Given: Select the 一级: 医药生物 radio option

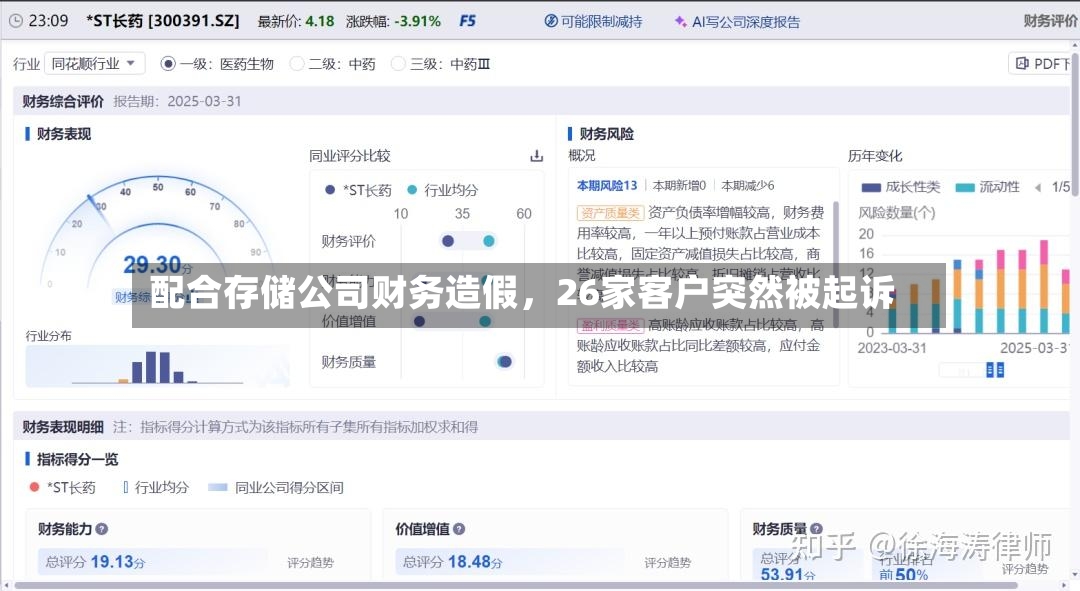Looking at the screenshot, I should 217,64.
